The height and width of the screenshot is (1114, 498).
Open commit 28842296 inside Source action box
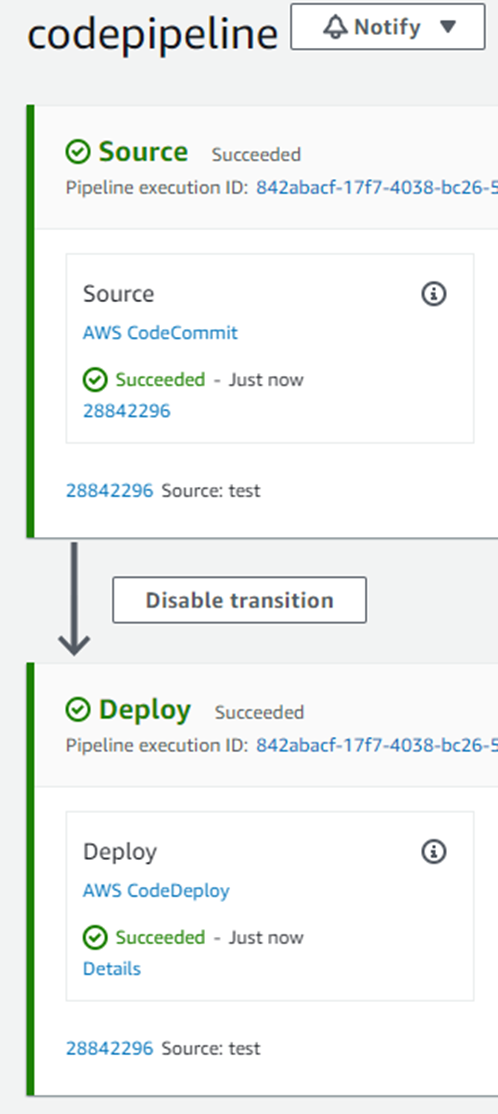(126, 411)
